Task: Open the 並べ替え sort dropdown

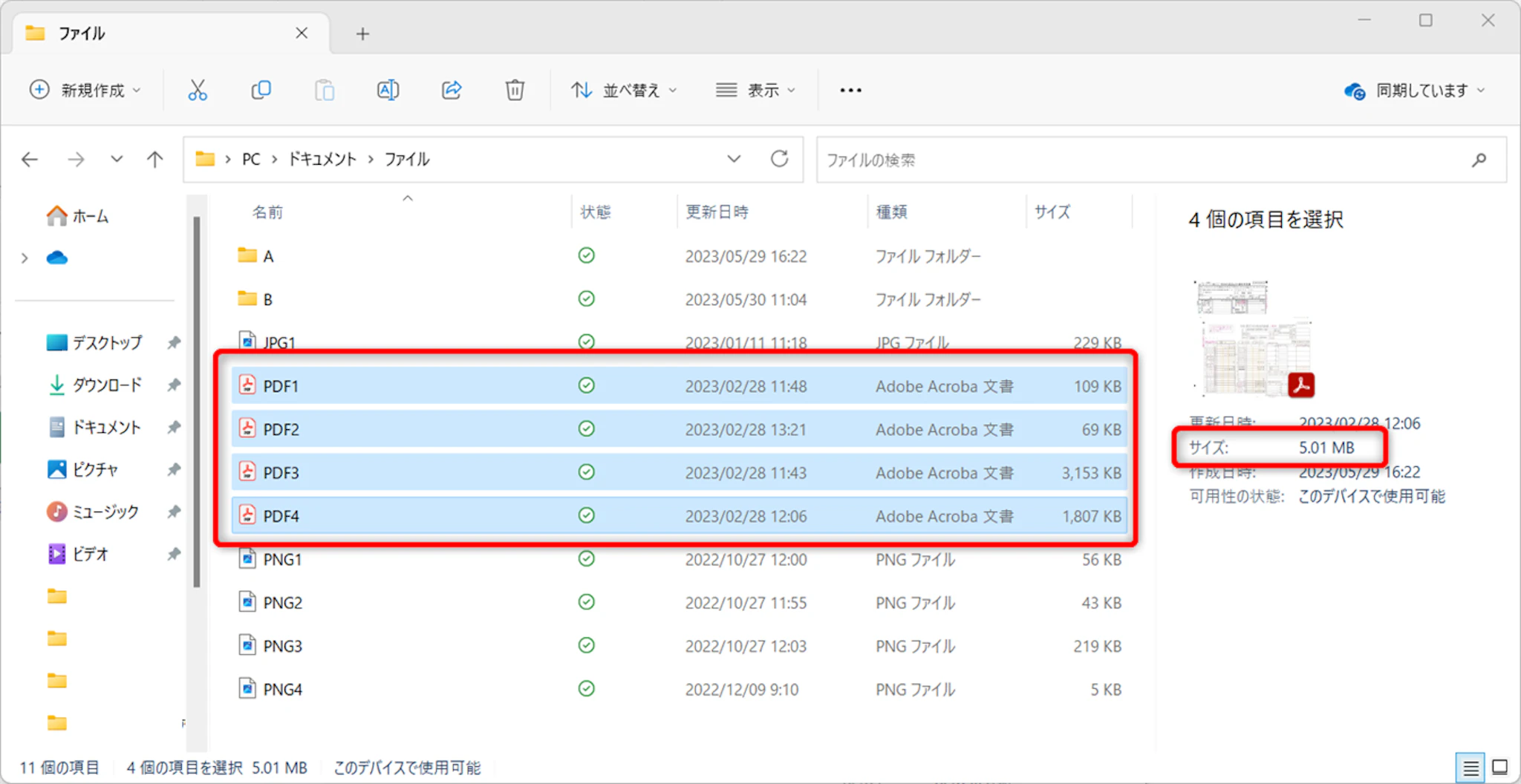Action: 624,91
